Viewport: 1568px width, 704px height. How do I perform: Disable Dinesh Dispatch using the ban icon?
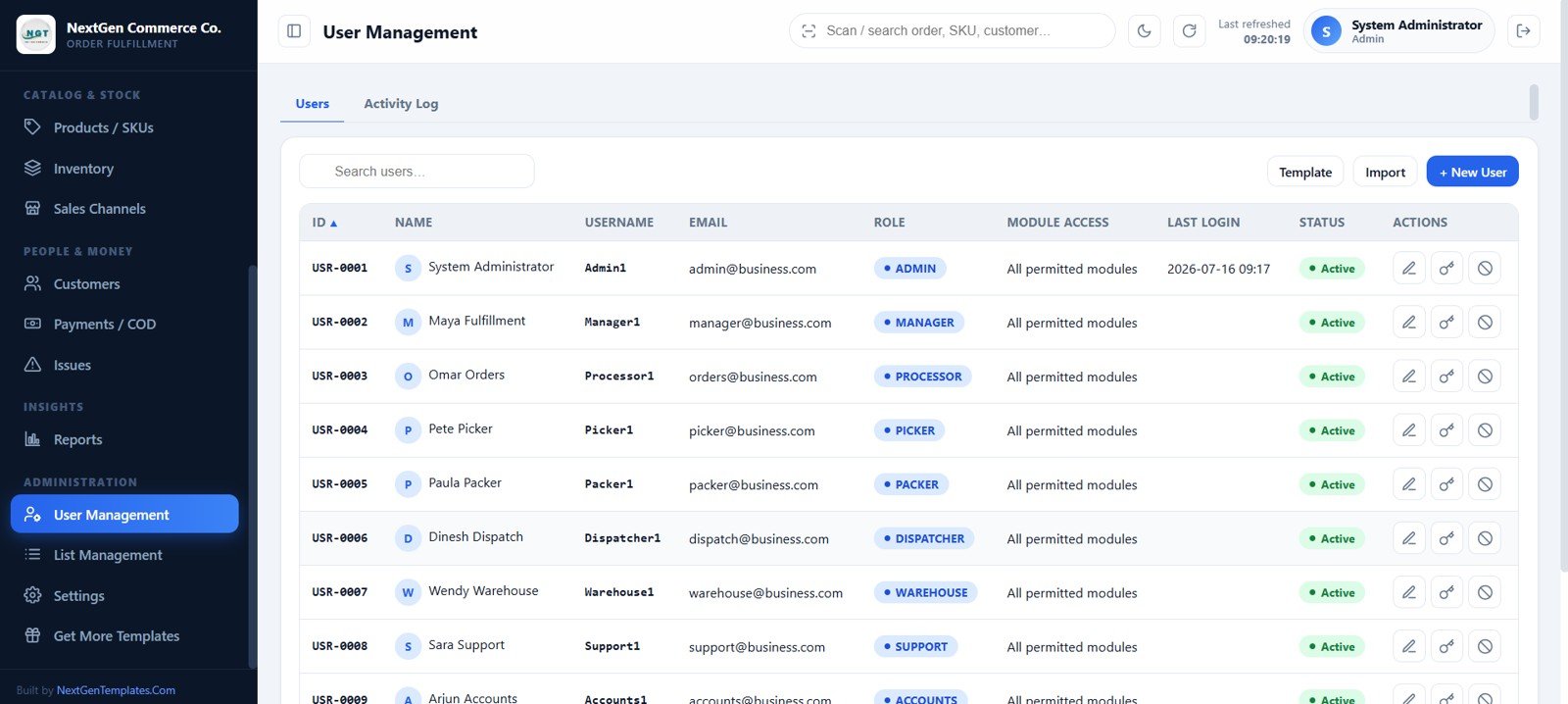[x=1485, y=538]
